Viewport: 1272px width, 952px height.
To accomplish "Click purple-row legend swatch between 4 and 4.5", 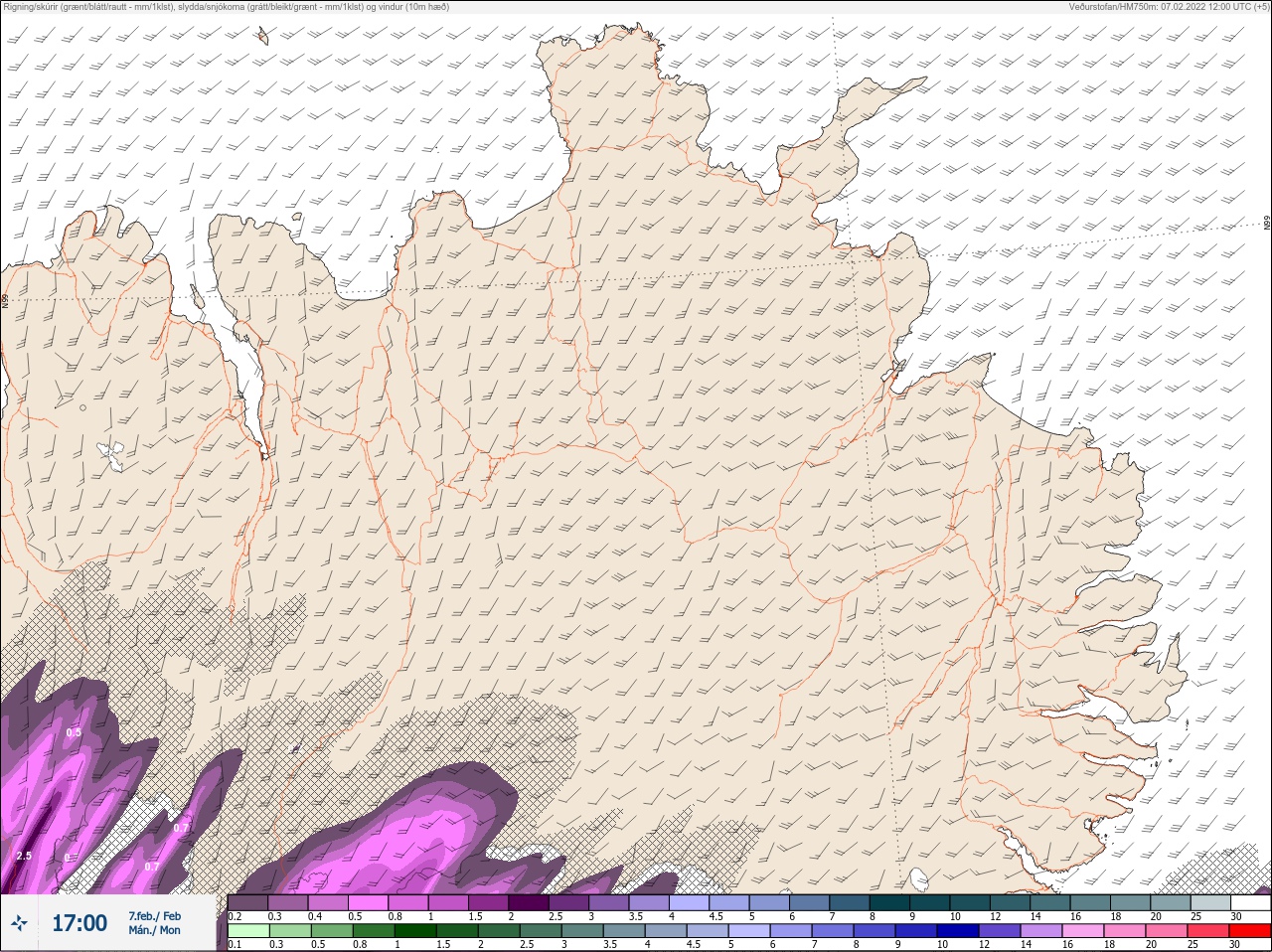I will click(690, 902).
